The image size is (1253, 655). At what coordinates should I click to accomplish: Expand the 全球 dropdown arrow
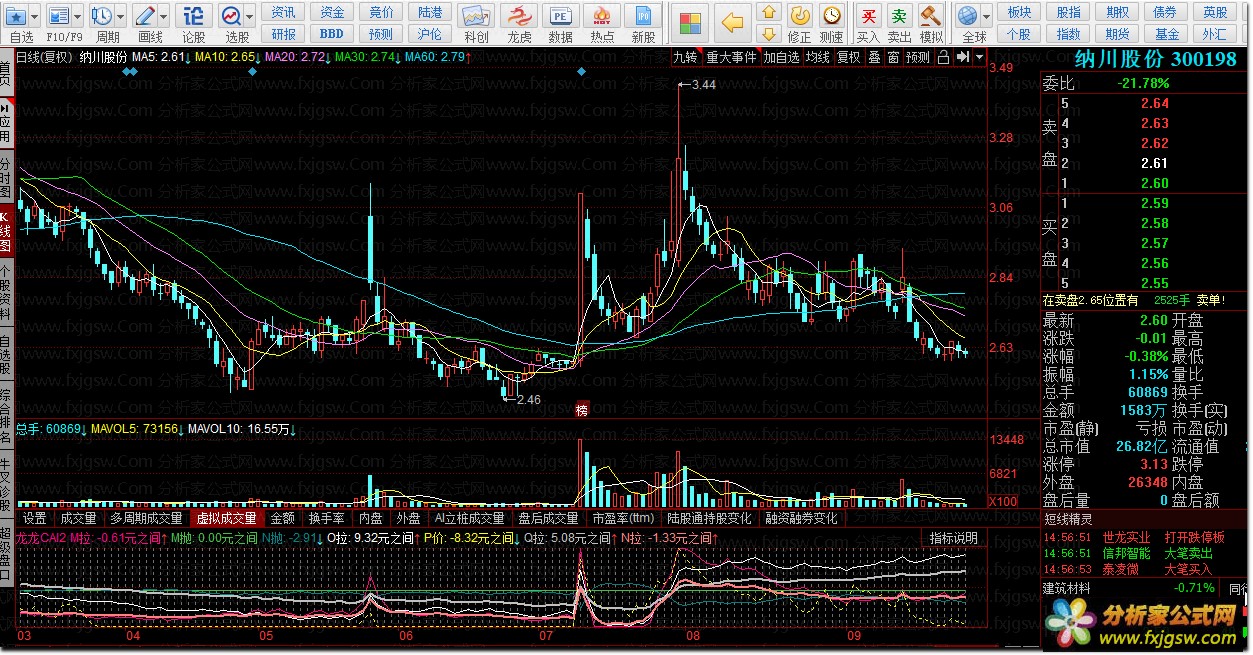[x=986, y=16]
